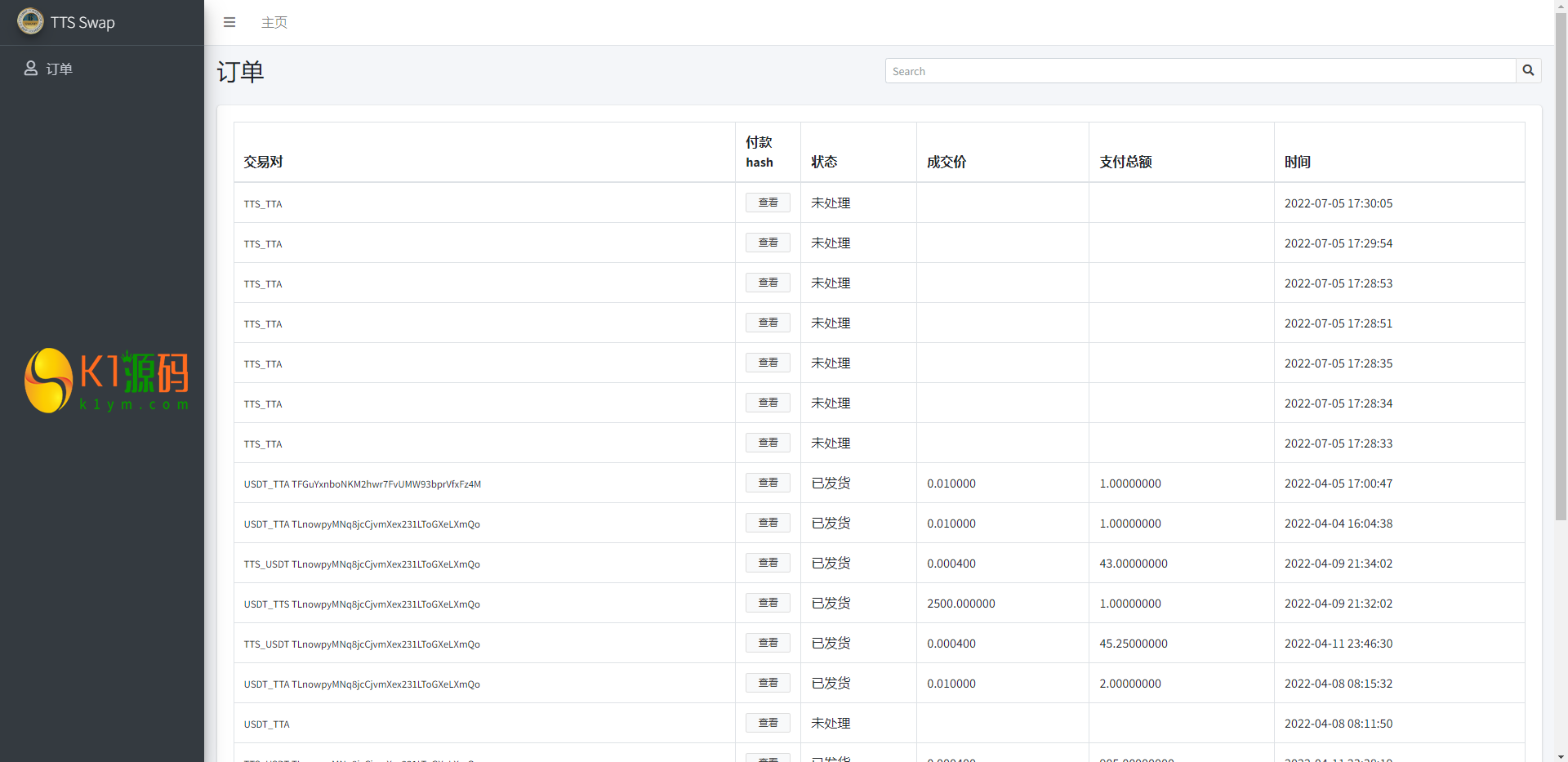
Task: View hash for the 17:29:54 order
Action: [768, 243]
